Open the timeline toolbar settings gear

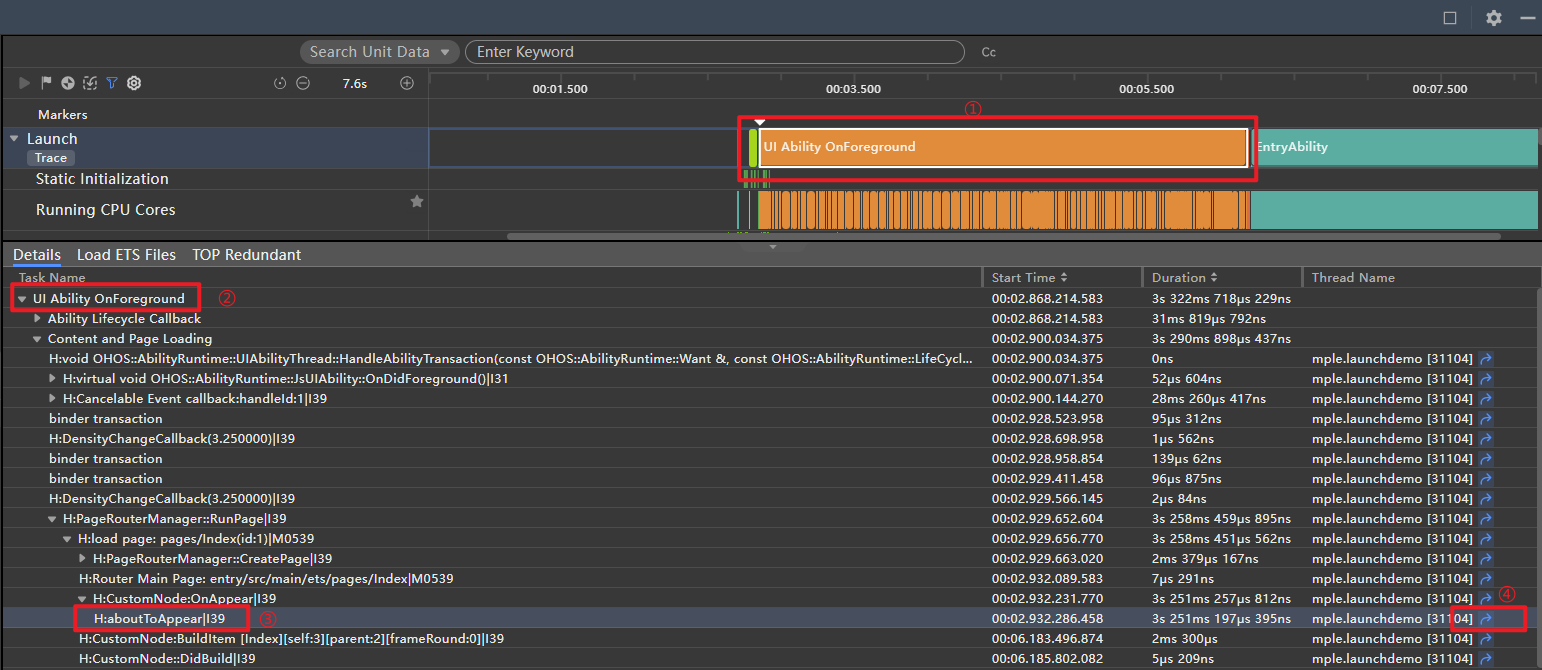click(134, 84)
